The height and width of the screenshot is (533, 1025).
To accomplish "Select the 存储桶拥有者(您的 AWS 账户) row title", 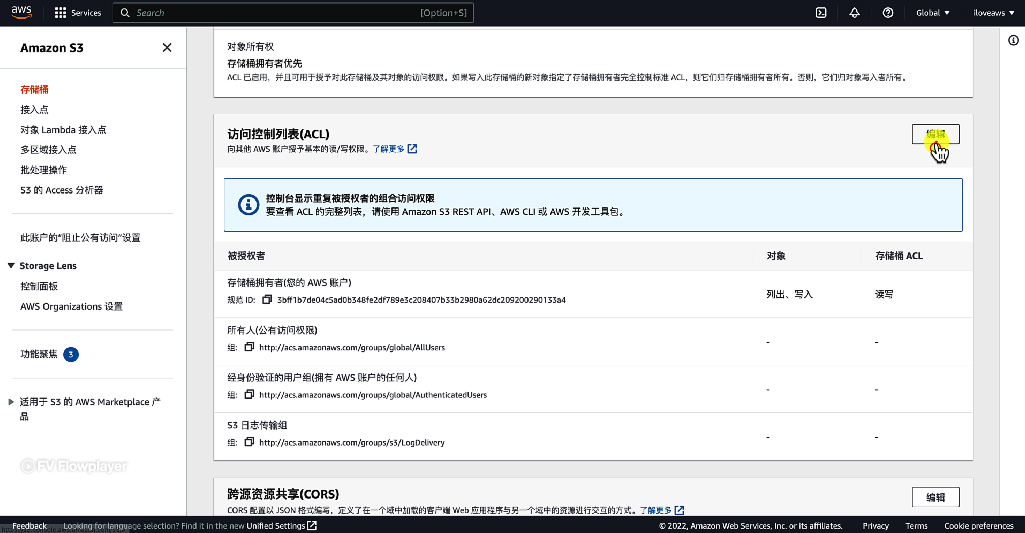I will point(290,283).
